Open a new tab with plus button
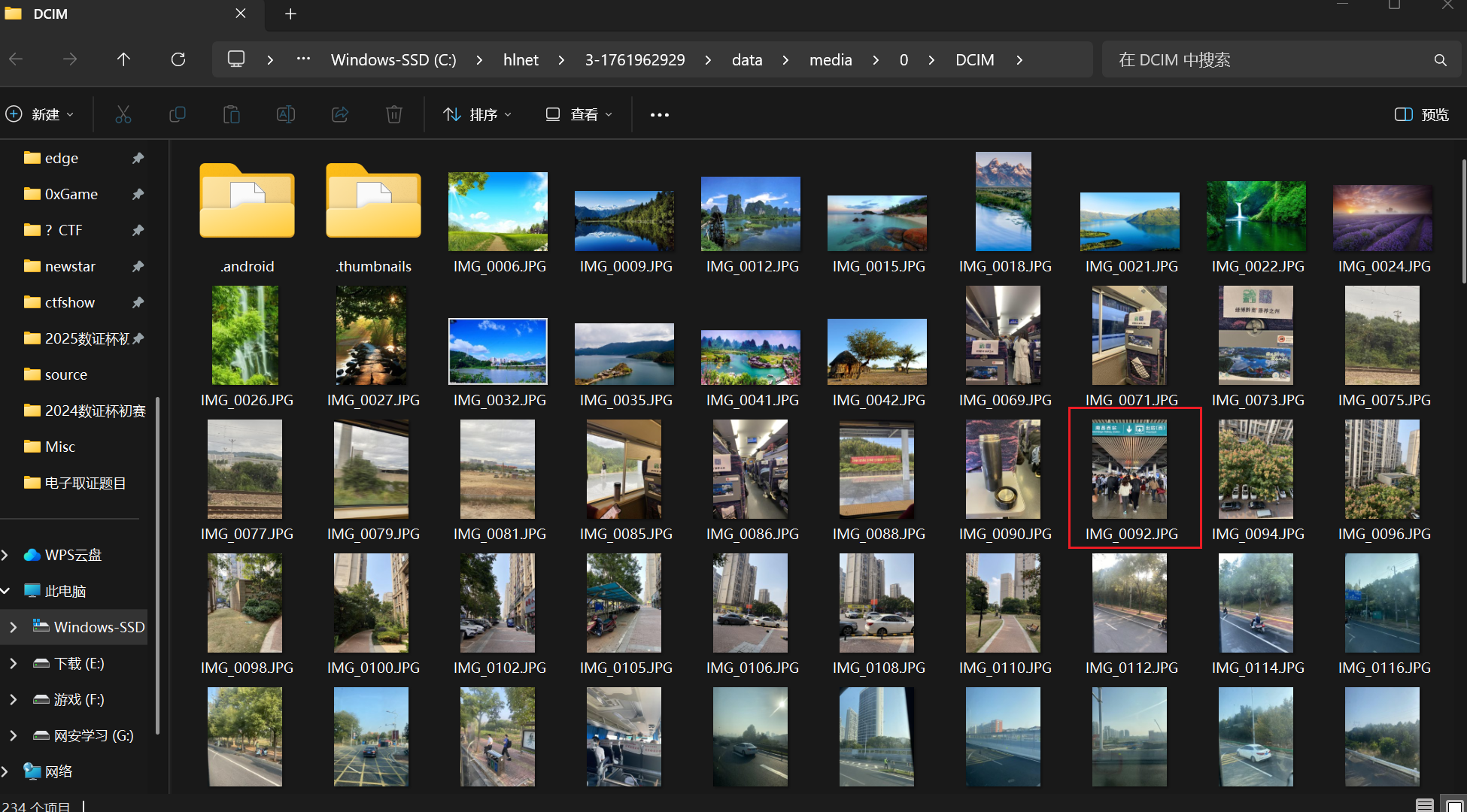Viewport: 1467px width, 812px height. pyautogui.click(x=291, y=14)
